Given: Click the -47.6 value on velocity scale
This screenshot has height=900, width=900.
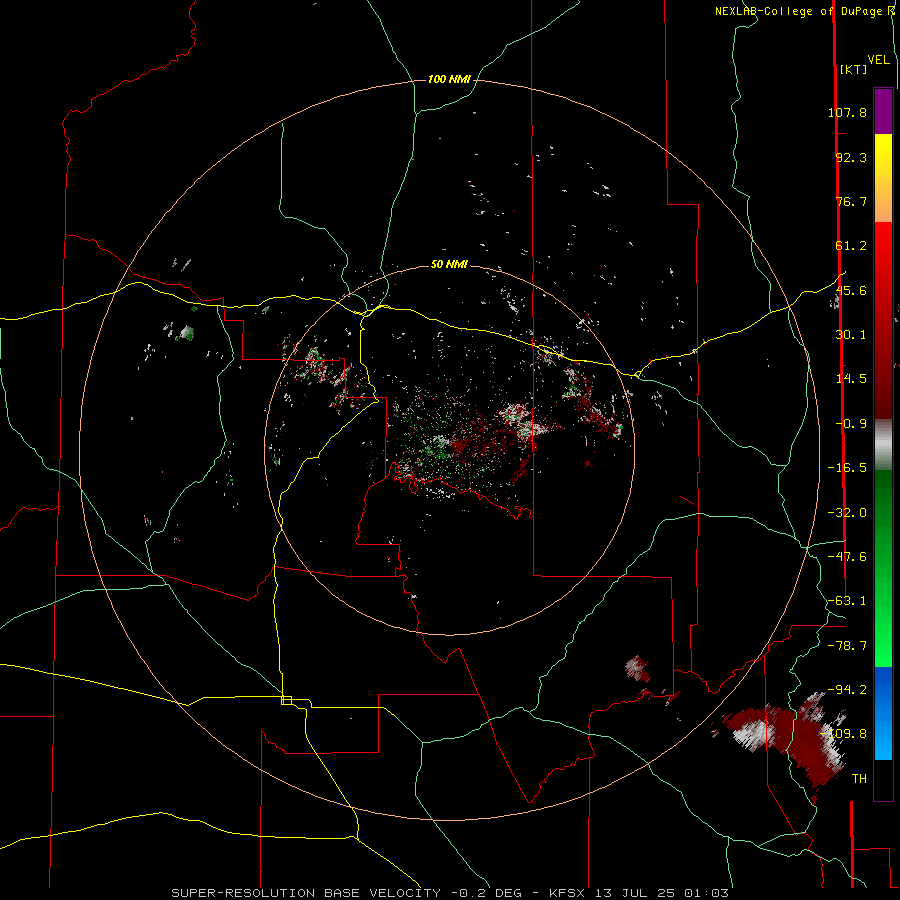Looking at the screenshot, I should (x=847, y=557).
